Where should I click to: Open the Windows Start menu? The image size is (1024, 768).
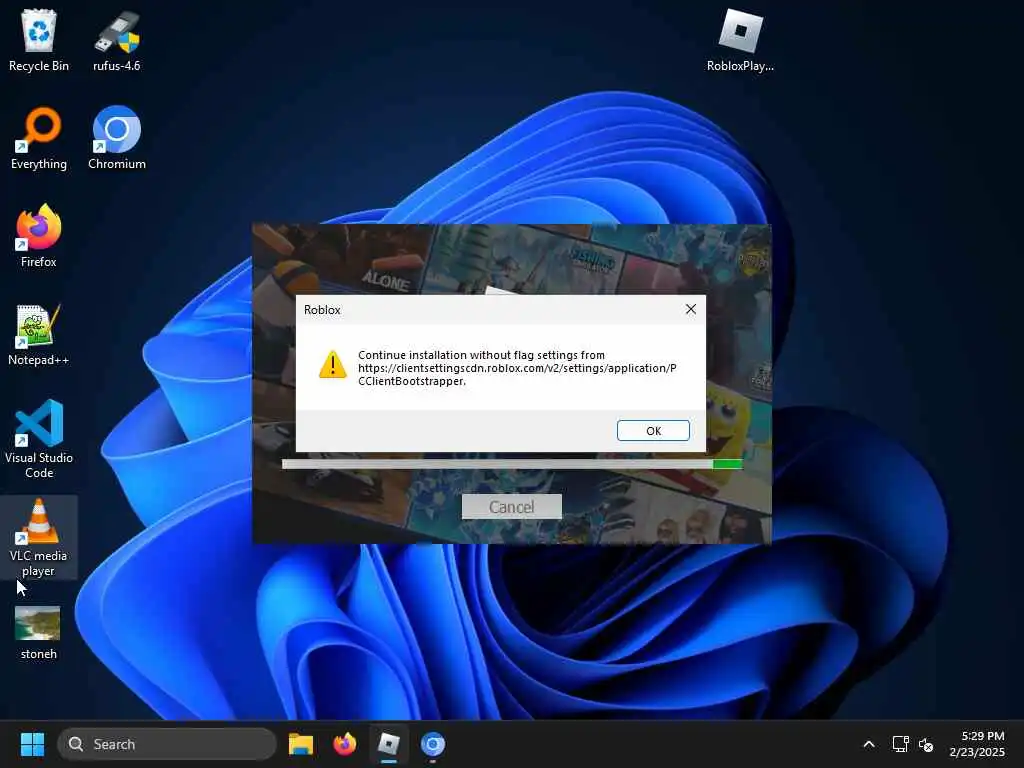pos(32,744)
